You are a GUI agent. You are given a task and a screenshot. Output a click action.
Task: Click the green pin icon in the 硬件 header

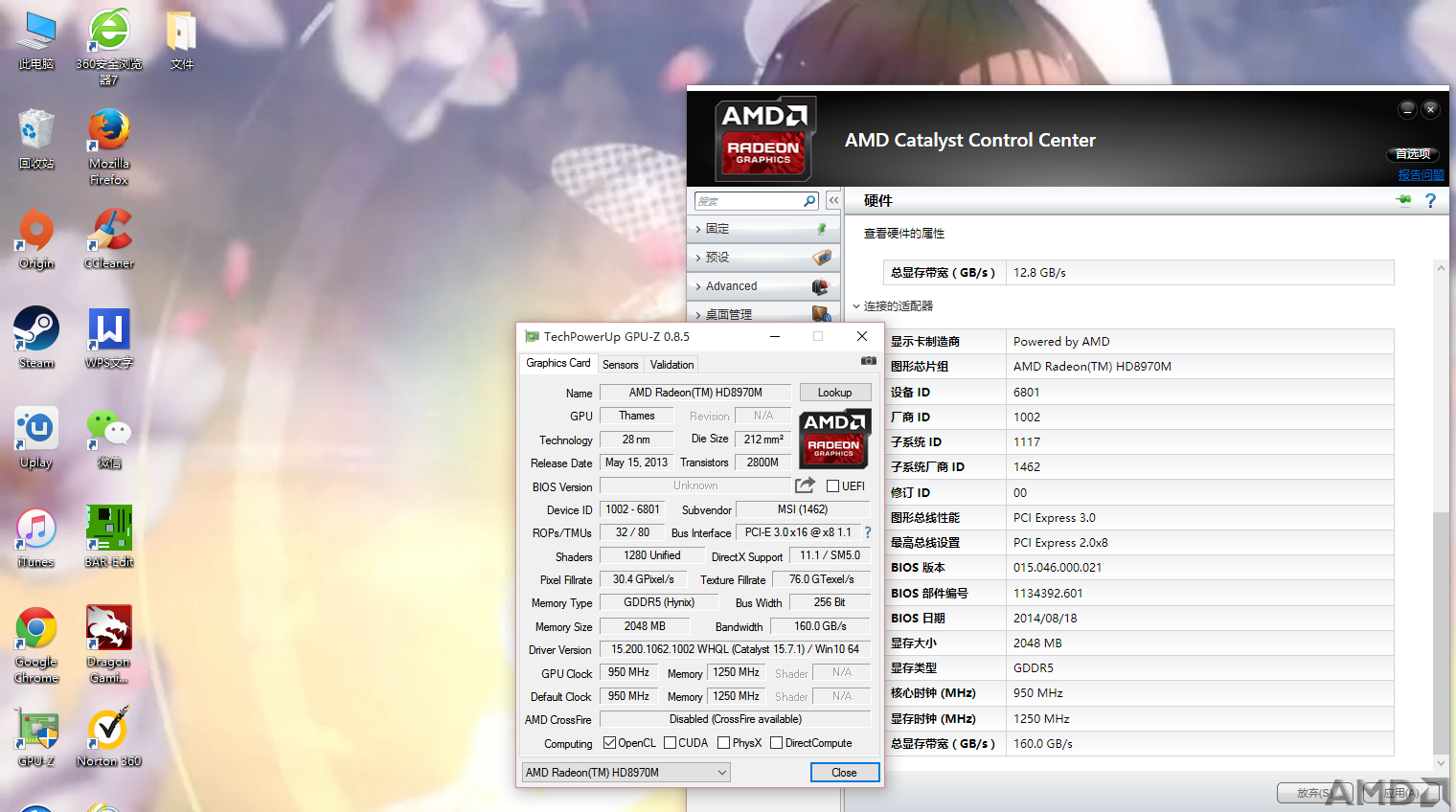coord(1404,200)
